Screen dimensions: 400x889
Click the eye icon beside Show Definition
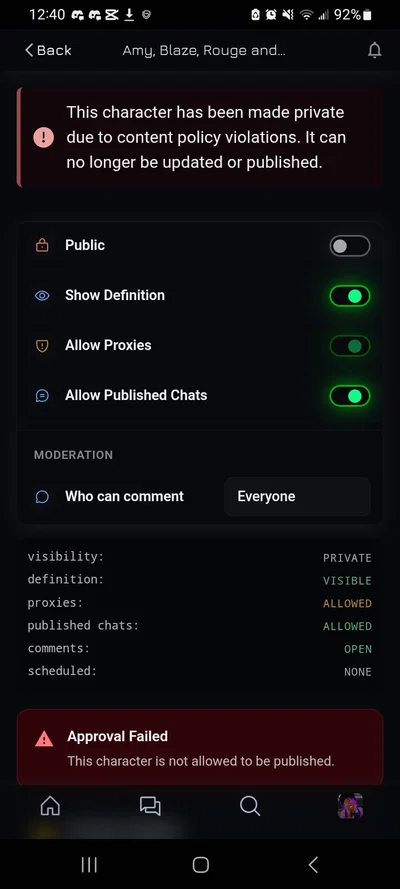[x=42, y=295]
